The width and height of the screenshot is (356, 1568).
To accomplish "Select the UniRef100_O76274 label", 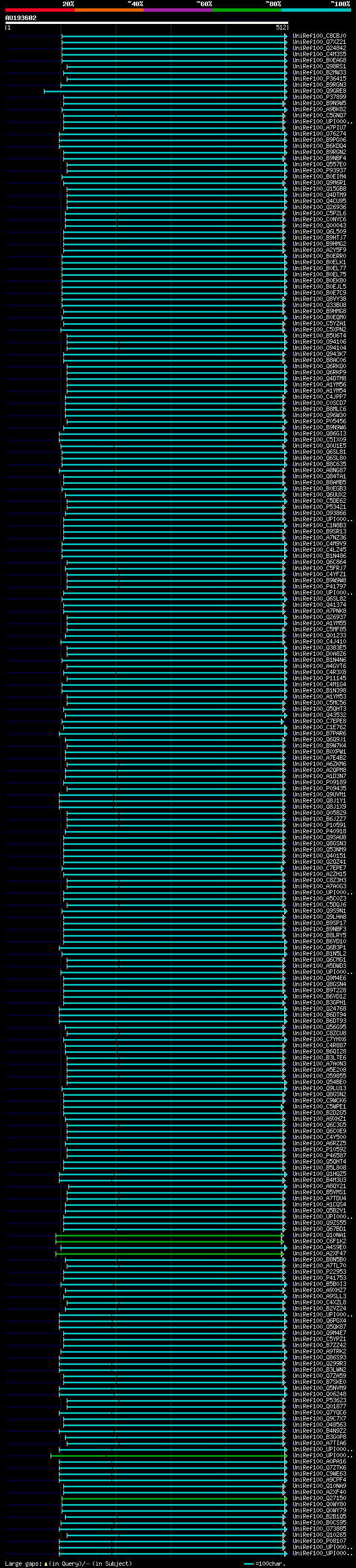I will tap(319, 133).
